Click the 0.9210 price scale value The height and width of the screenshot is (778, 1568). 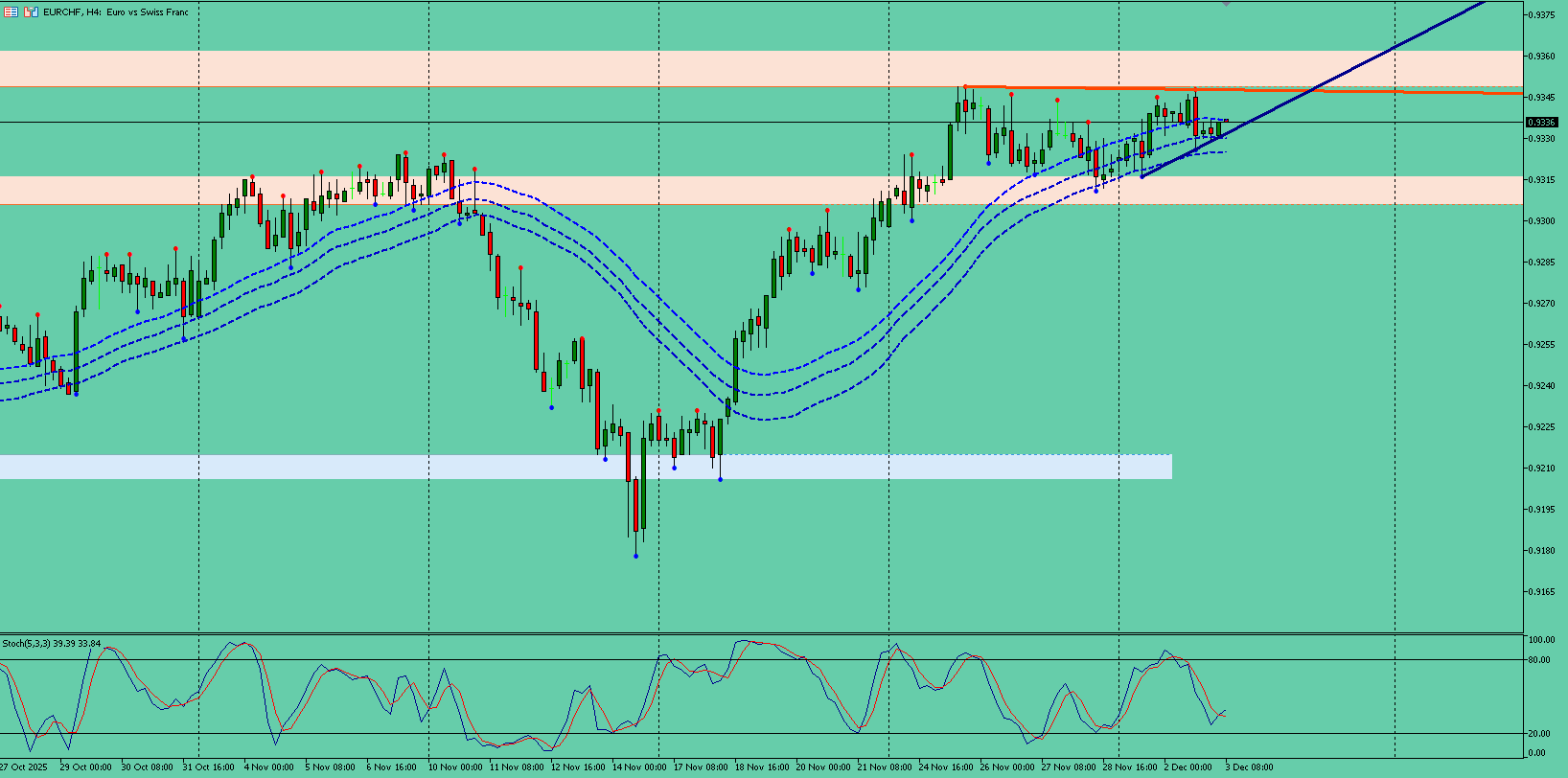[1541, 469]
